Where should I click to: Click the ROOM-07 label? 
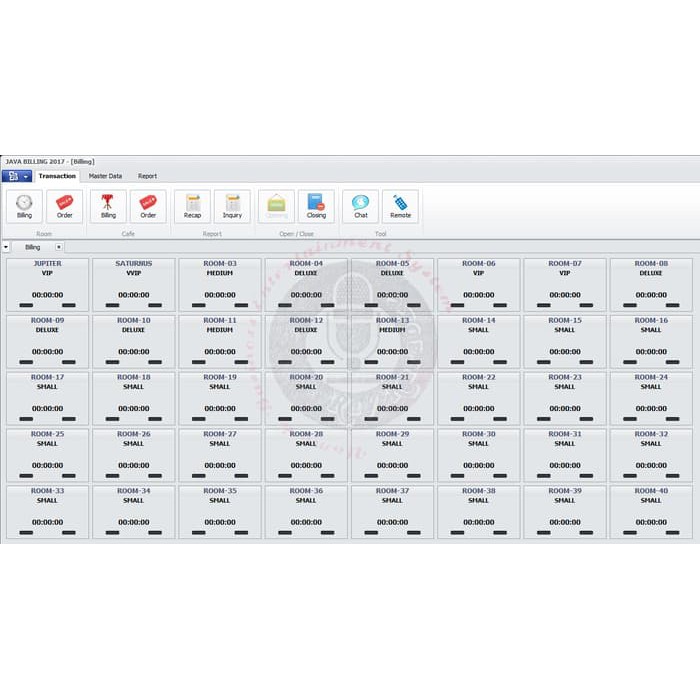565,263
